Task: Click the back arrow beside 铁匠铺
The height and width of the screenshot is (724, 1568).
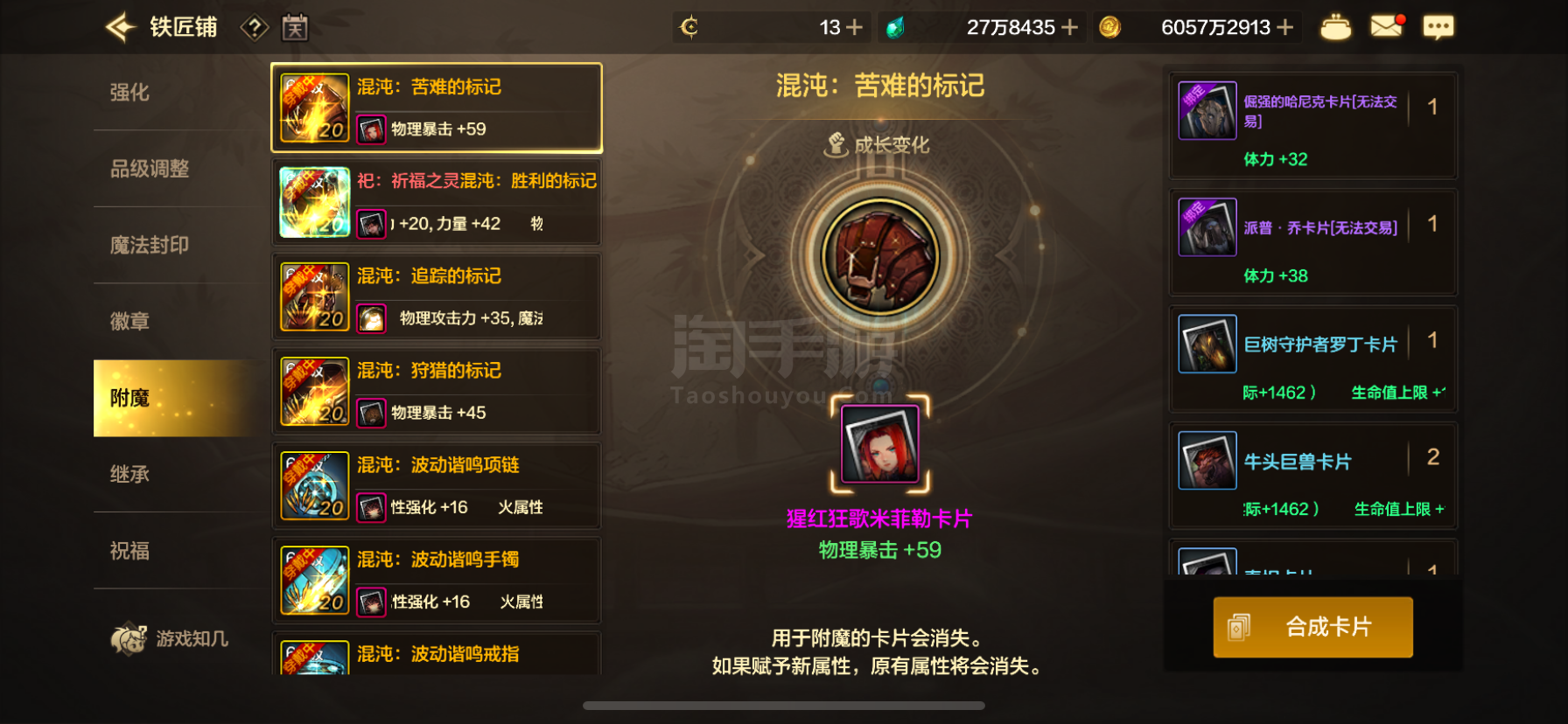Action: 121,27
